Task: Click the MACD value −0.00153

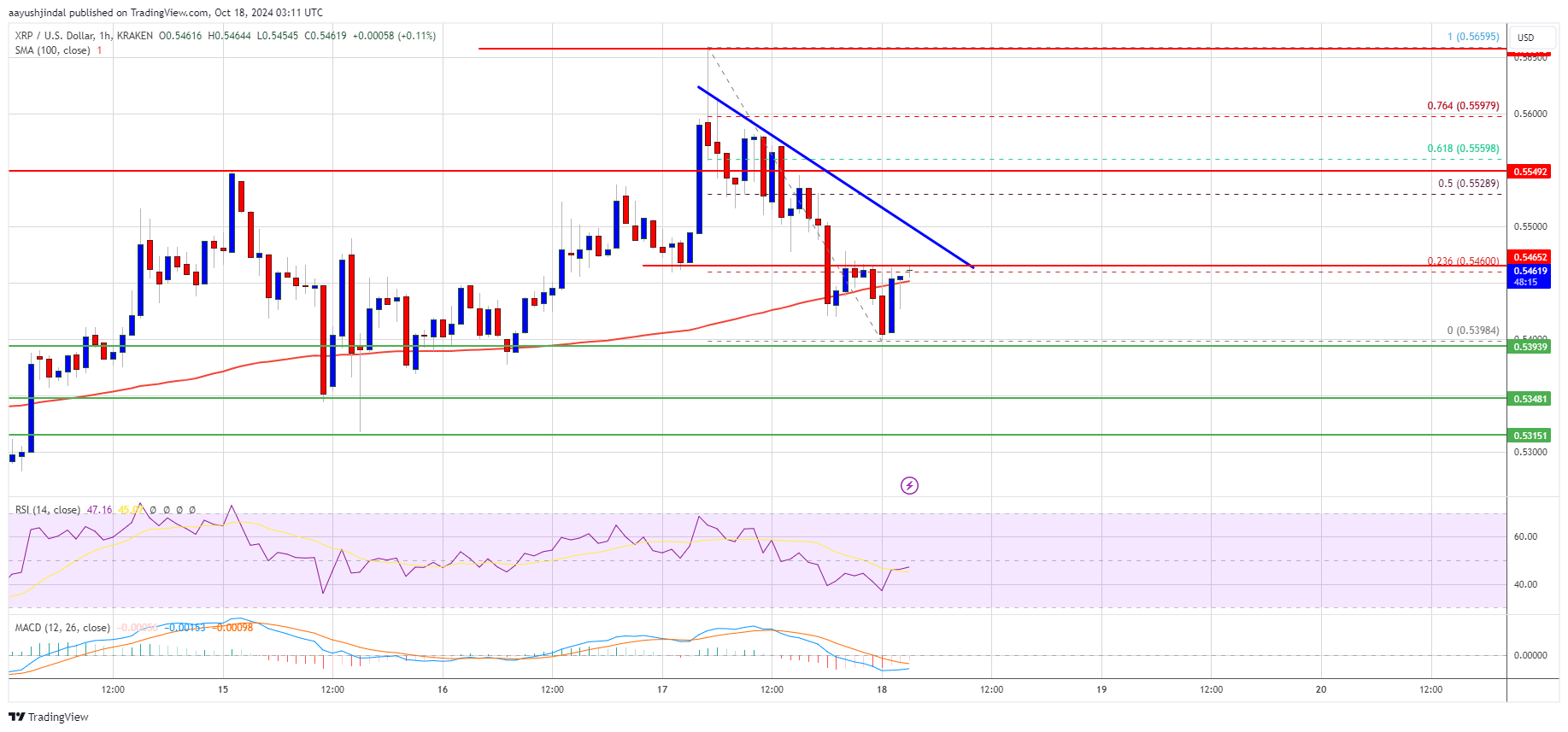Action: point(186,628)
